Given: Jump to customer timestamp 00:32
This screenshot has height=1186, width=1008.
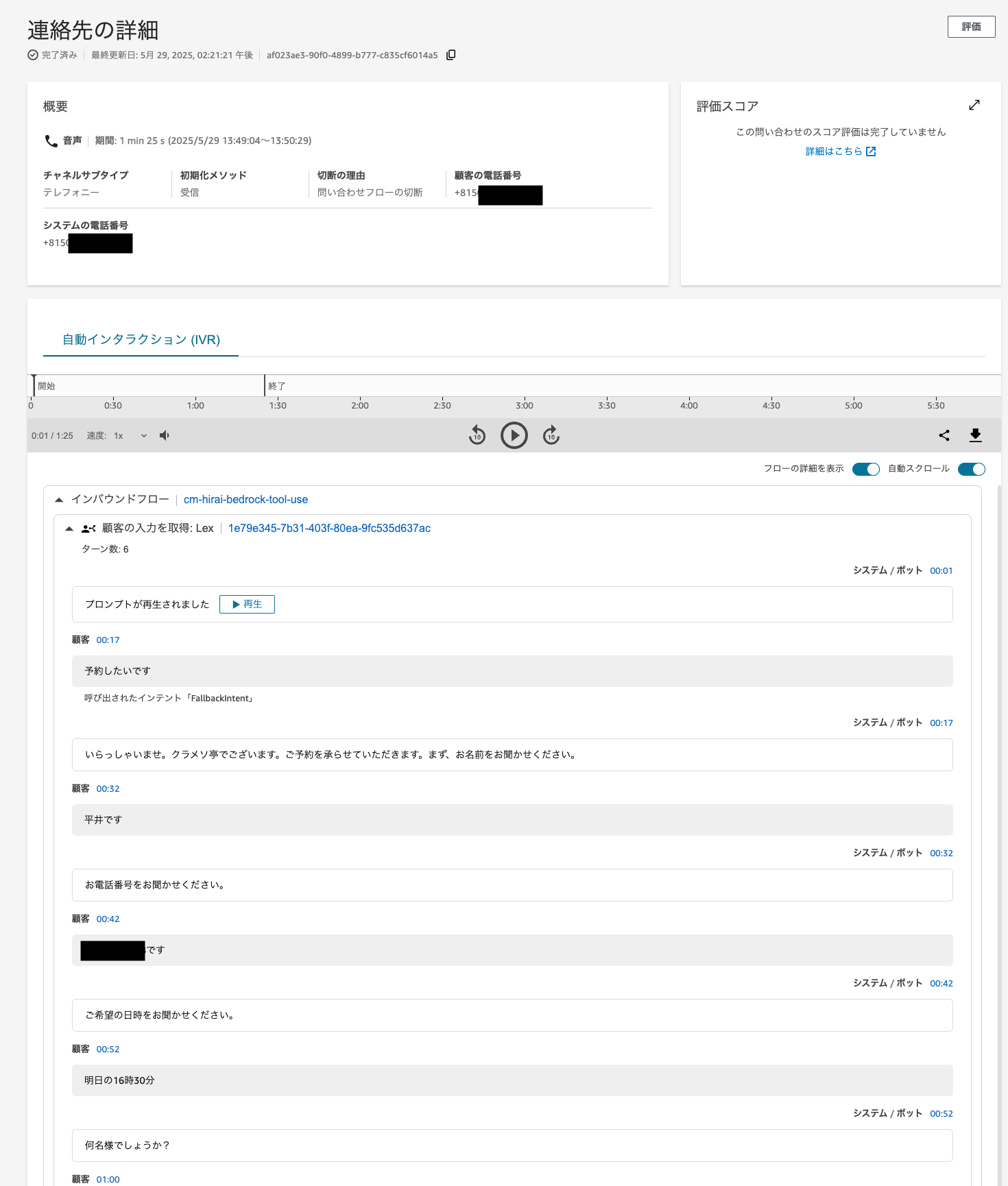Looking at the screenshot, I should point(108,788).
